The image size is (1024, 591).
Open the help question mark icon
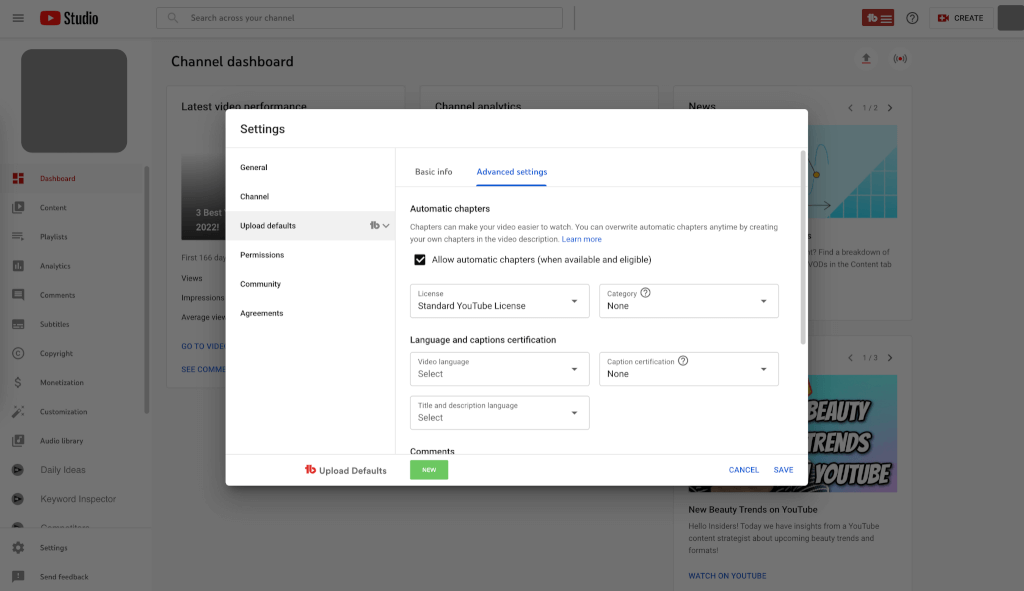(x=912, y=18)
